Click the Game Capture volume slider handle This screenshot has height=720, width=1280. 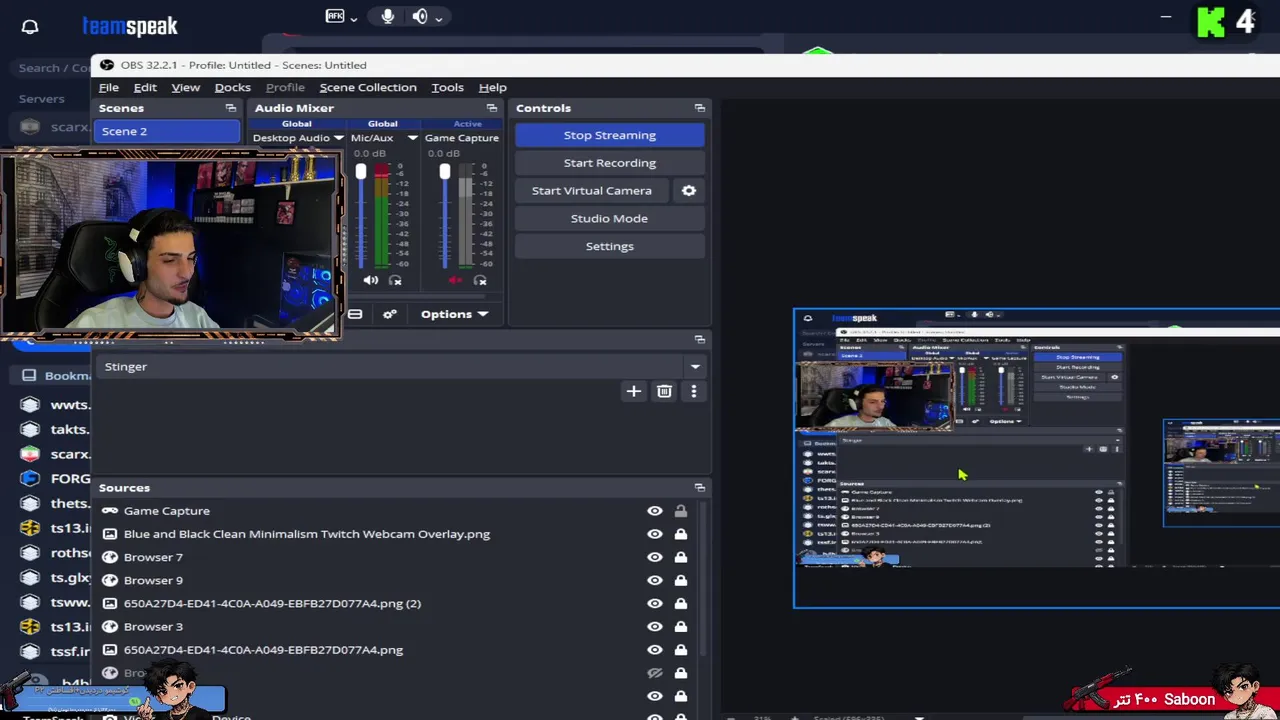click(445, 171)
